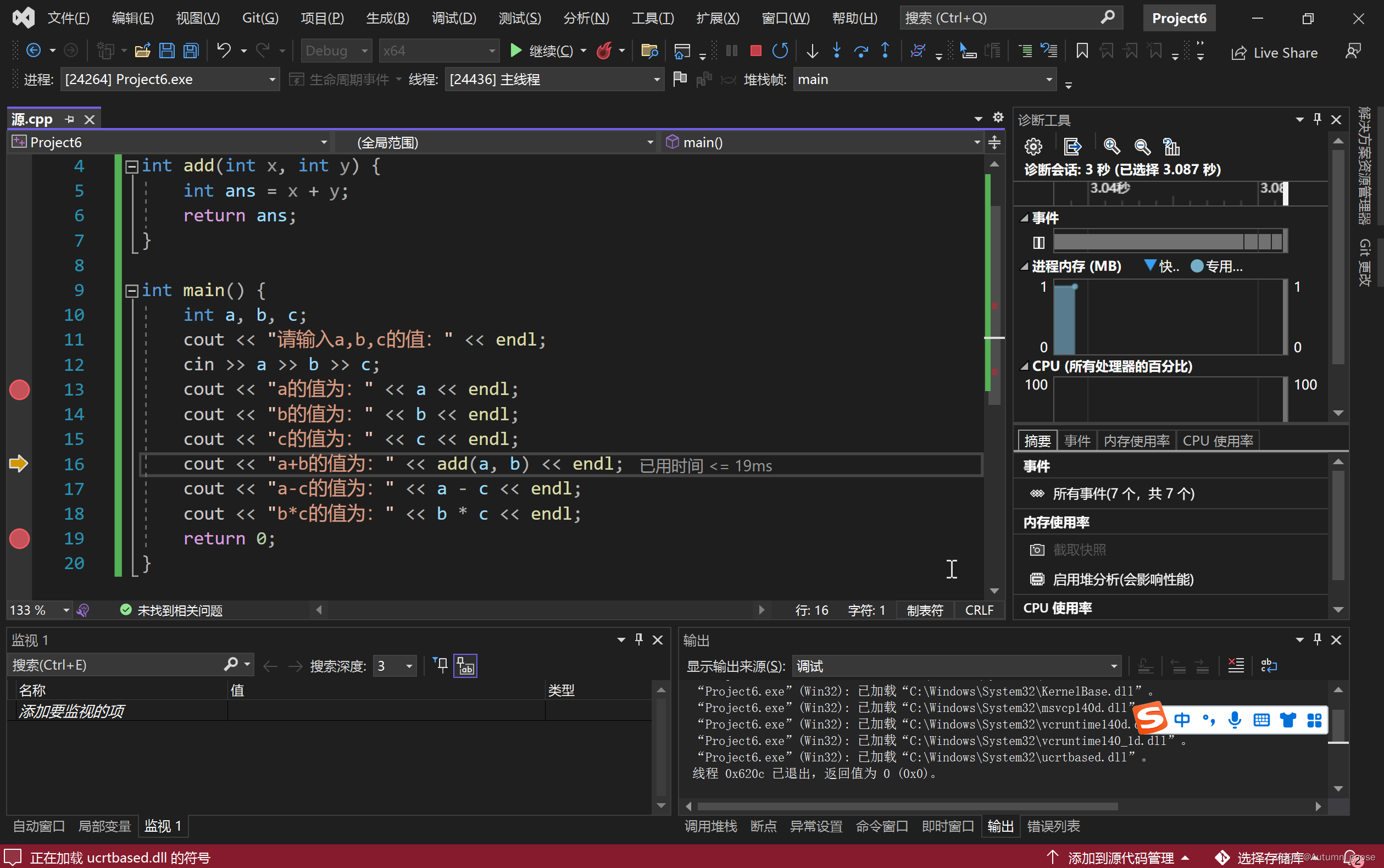This screenshot has height=868, width=1384.
Task: Switch to the Locals (局部变量) tab
Action: (104, 826)
